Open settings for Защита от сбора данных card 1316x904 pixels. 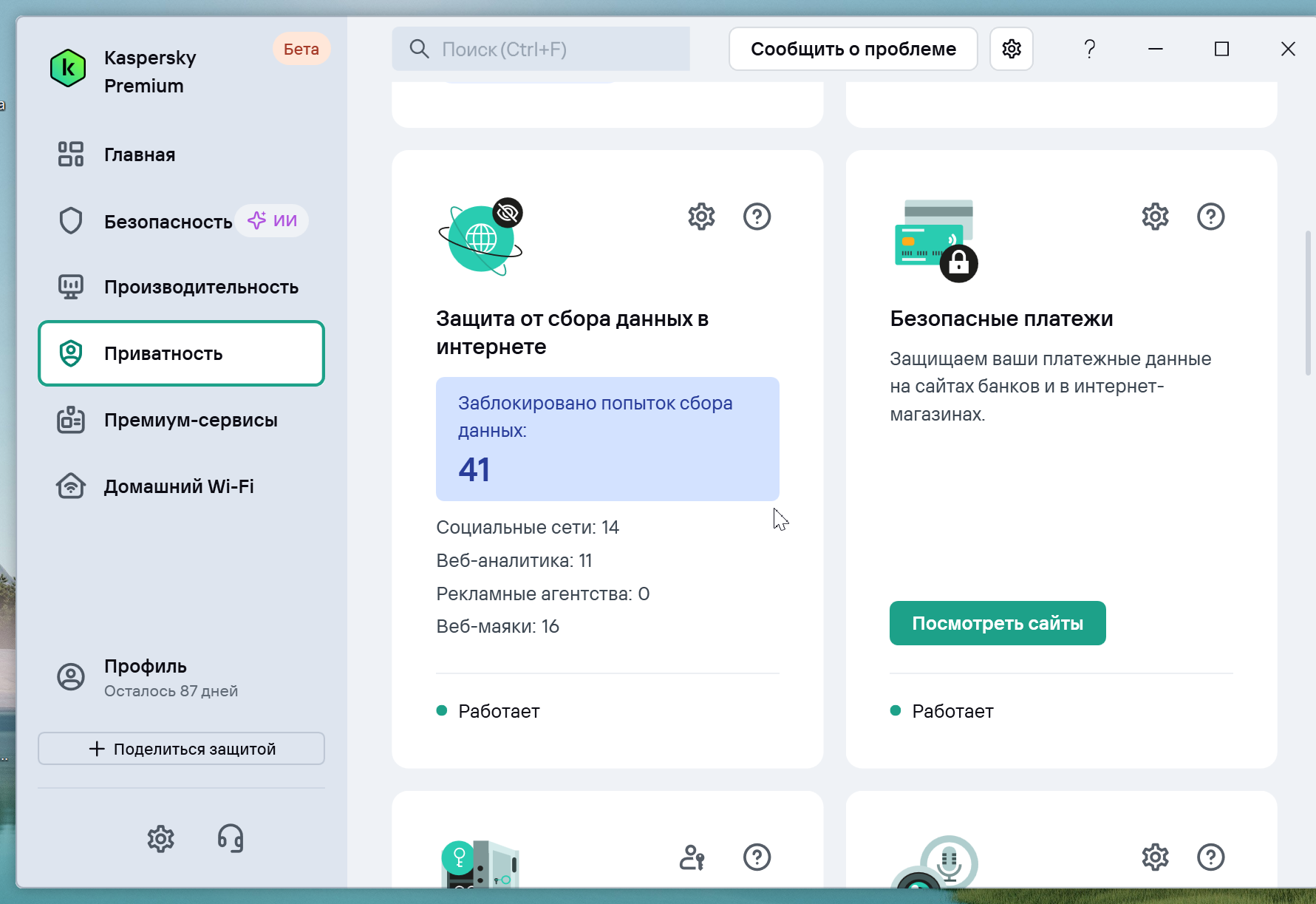(701, 217)
